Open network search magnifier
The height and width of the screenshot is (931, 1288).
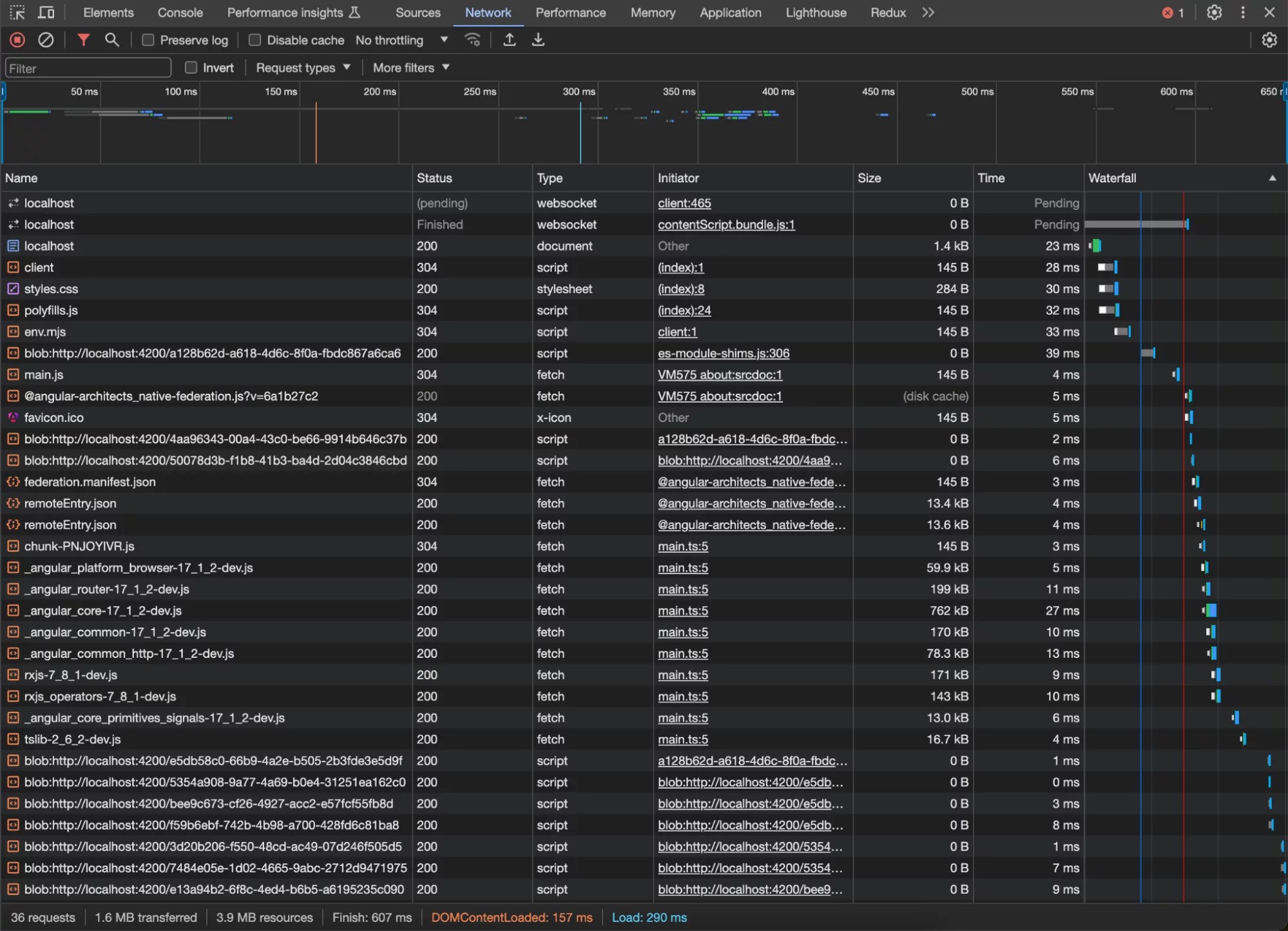(x=112, y=40)
